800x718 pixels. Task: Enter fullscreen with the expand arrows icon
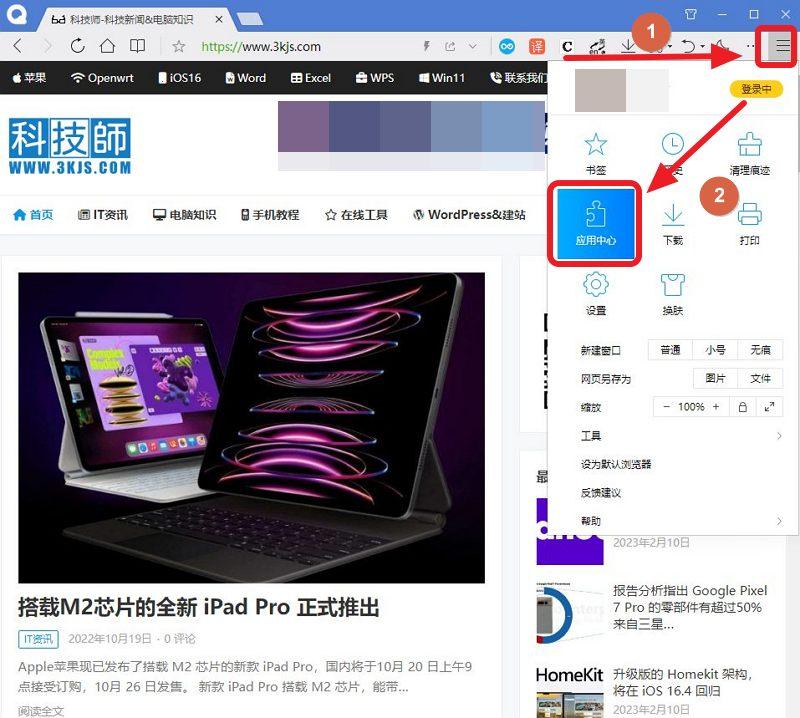point(769,407)
